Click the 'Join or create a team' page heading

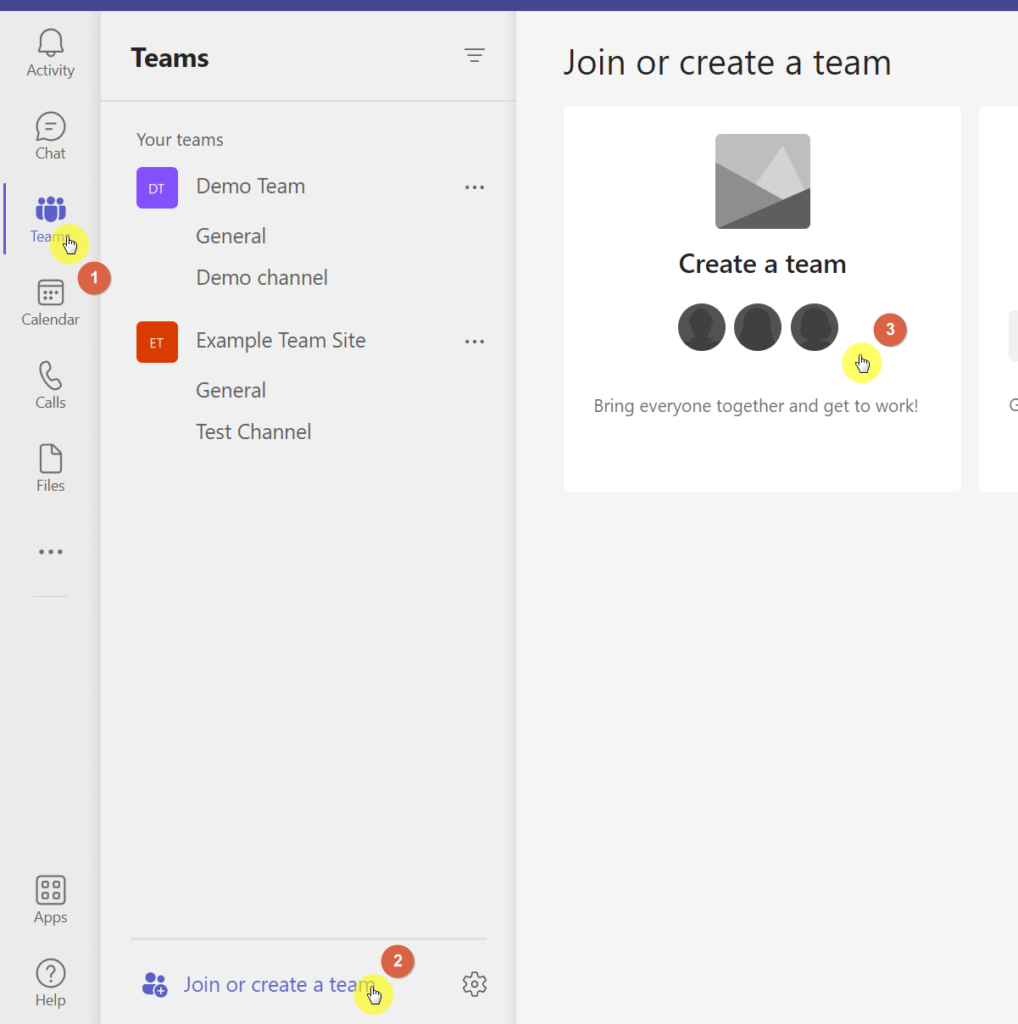click(727, 63)
